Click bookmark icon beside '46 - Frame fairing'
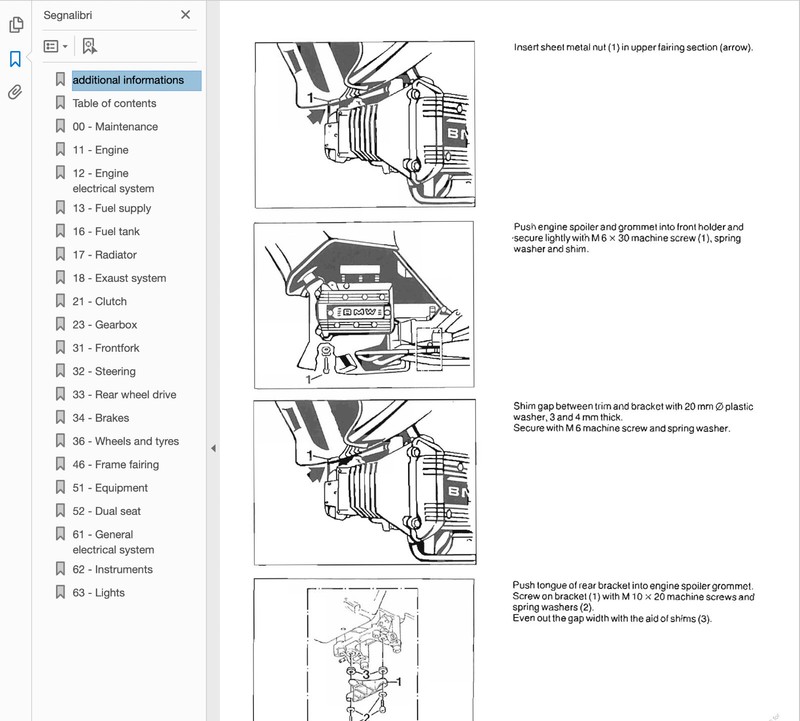This screenshot has height=721, width=800. (x=60, y=464)
